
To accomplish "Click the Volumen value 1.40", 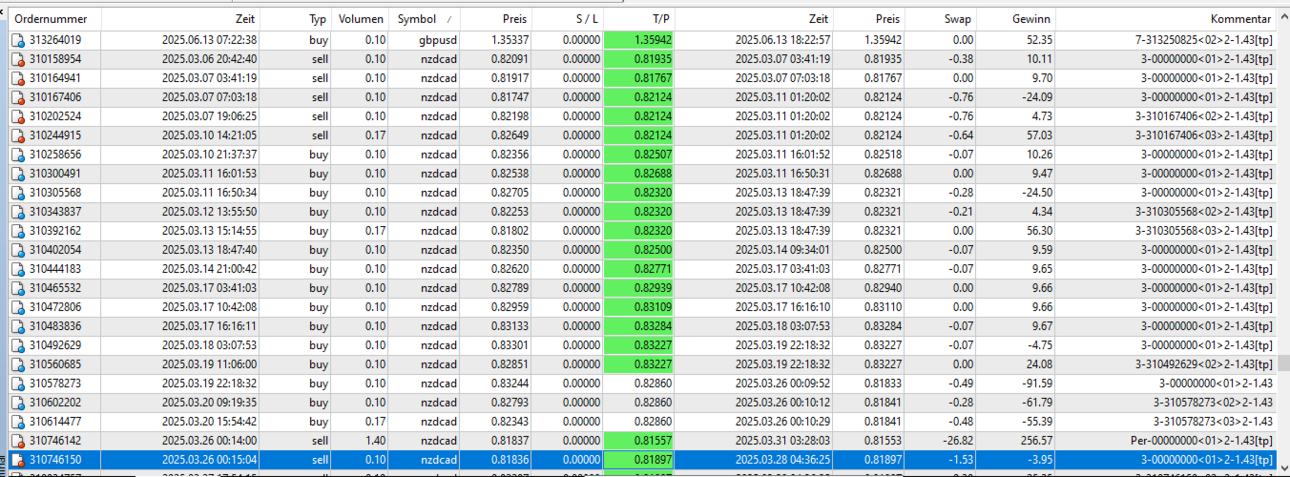I will [x=373, y=440].
